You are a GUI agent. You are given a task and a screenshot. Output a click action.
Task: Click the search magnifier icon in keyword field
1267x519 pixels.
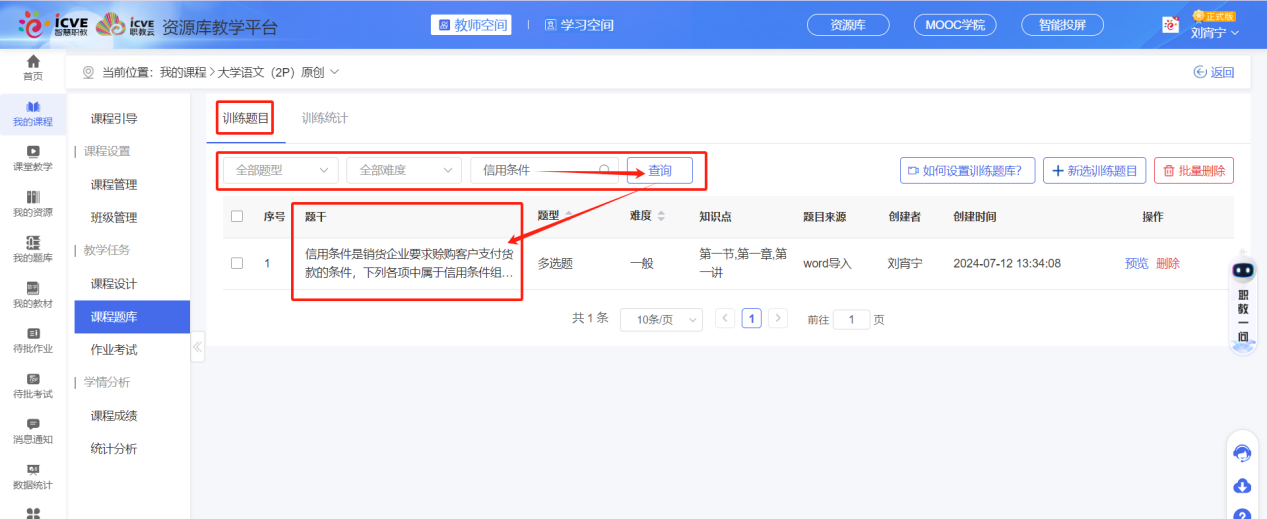point(604,170)
